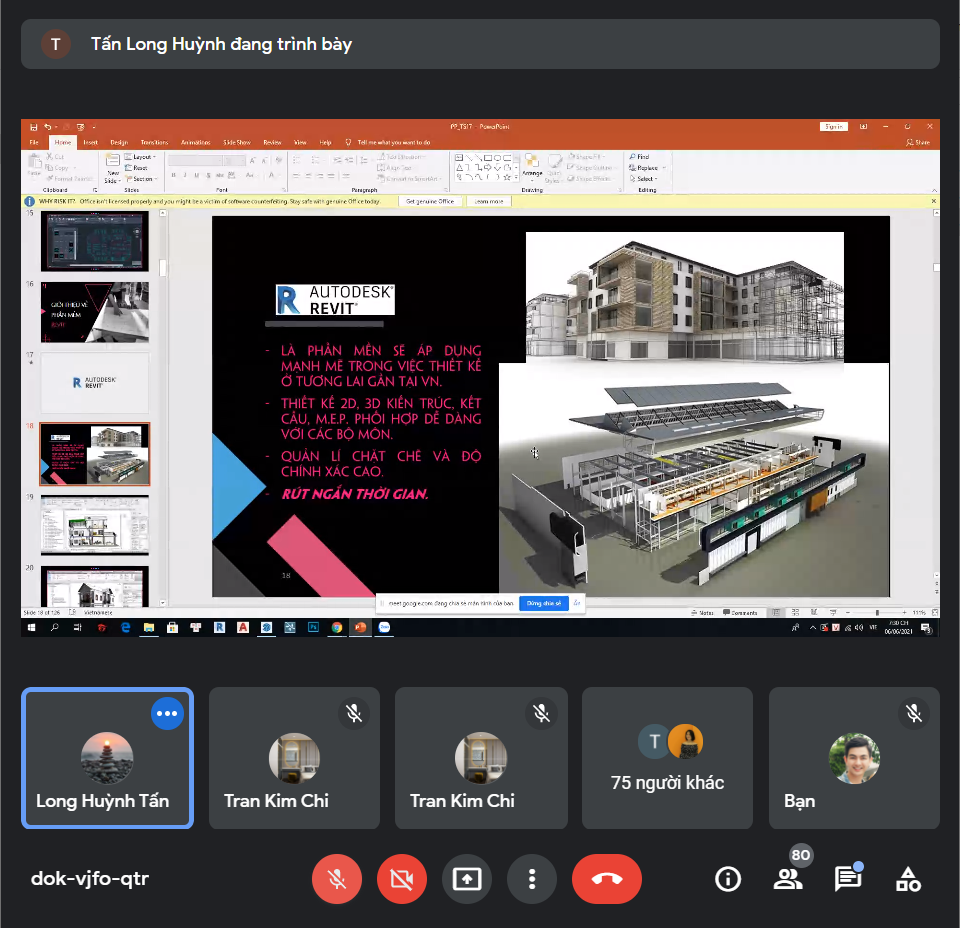Open the font name combo box
The height and width of the screenshot is (928, 960).
[x=195, y=161]
